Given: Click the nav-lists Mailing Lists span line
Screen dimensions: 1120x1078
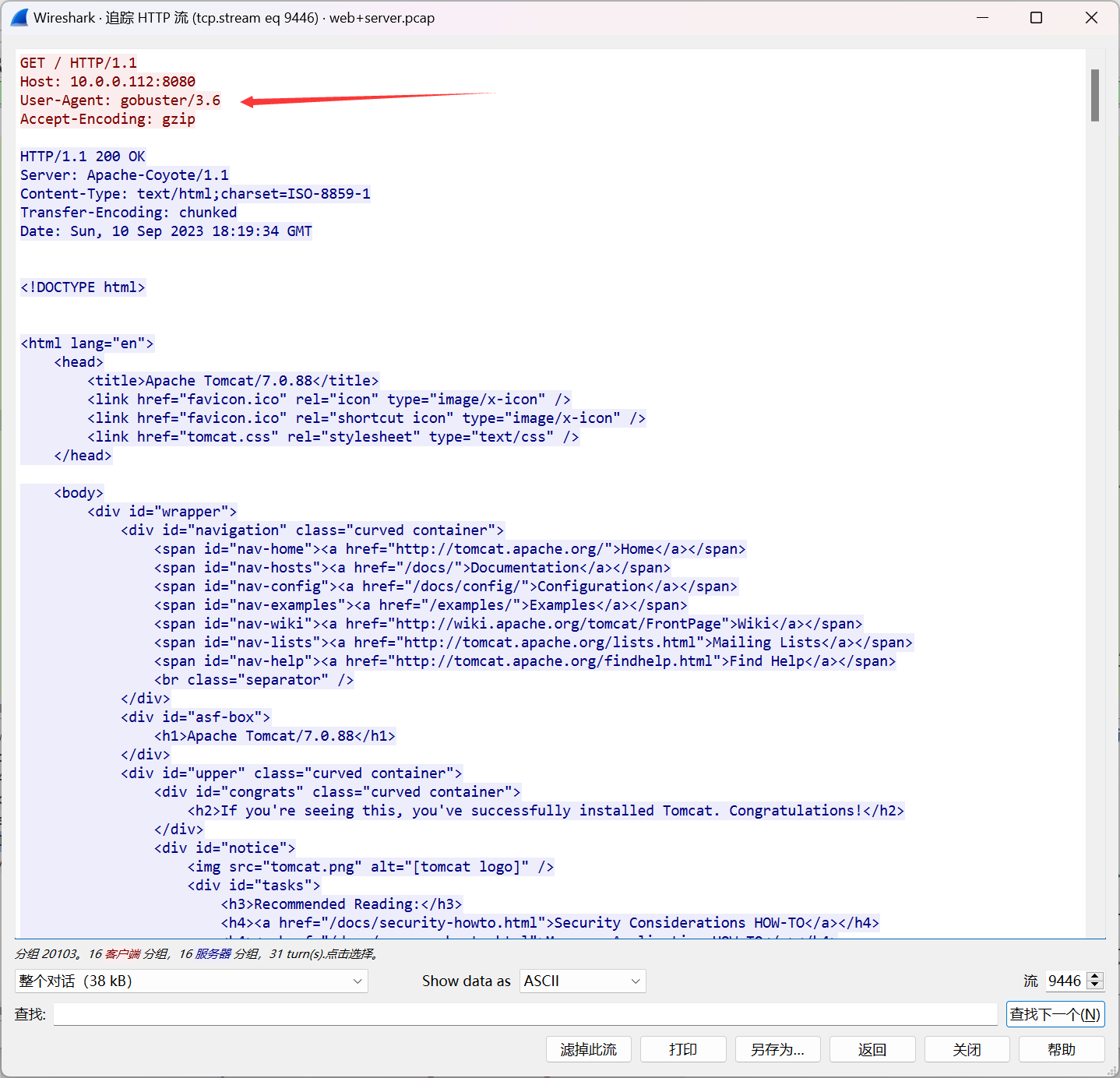Looking at the screenshot, I should [x=534, y=642].
